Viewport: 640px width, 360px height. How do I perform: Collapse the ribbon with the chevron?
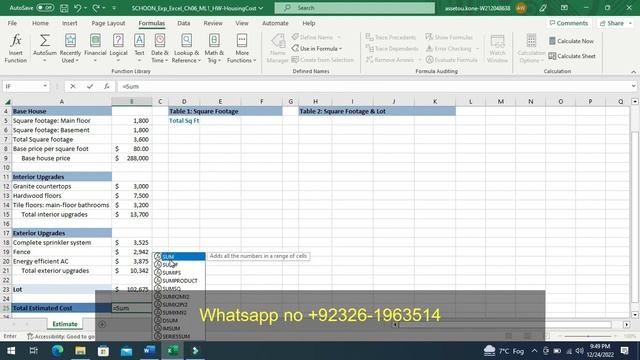(x=633, y=72)
